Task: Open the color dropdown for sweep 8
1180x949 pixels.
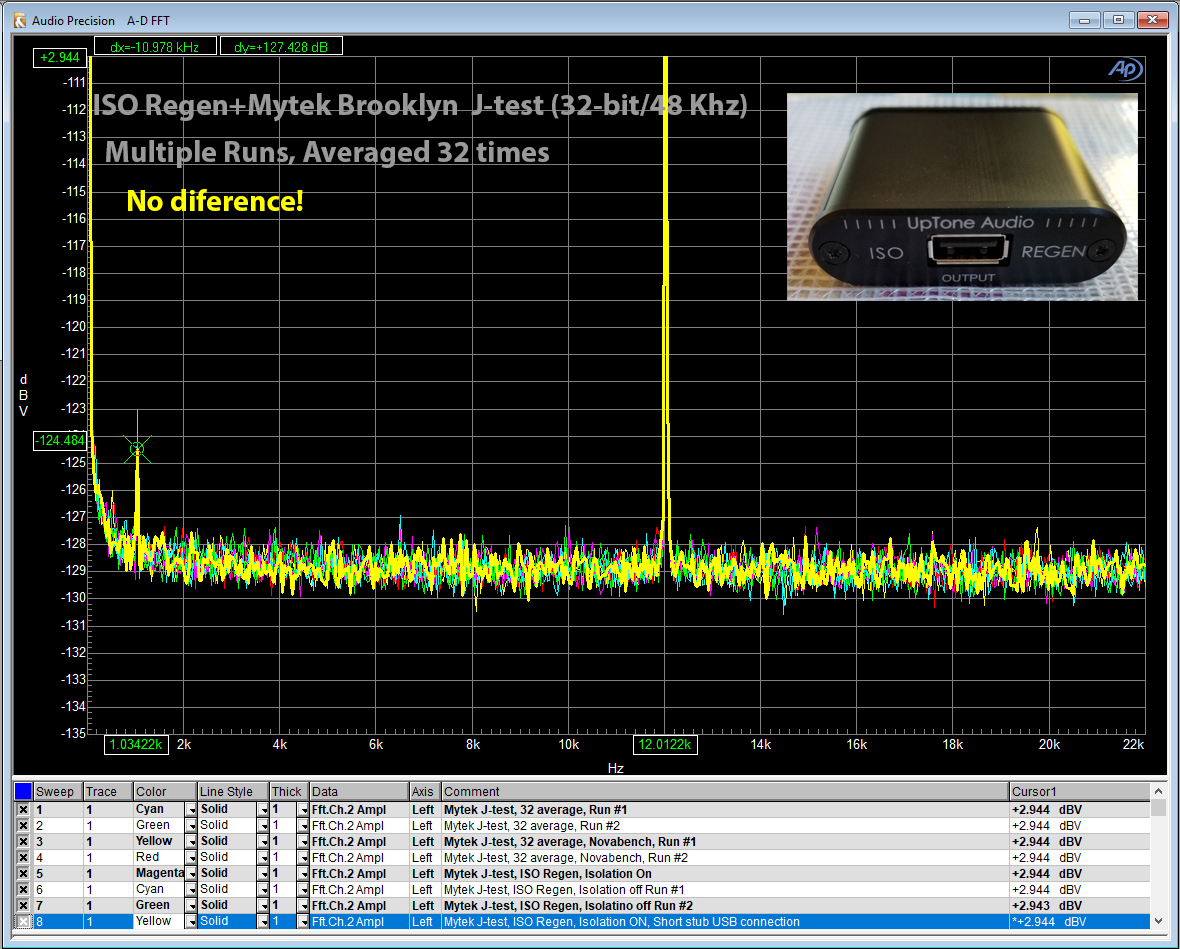Action: tap(190, 921)
